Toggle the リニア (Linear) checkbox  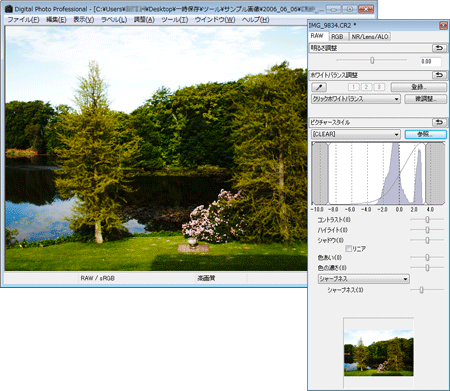348,248
